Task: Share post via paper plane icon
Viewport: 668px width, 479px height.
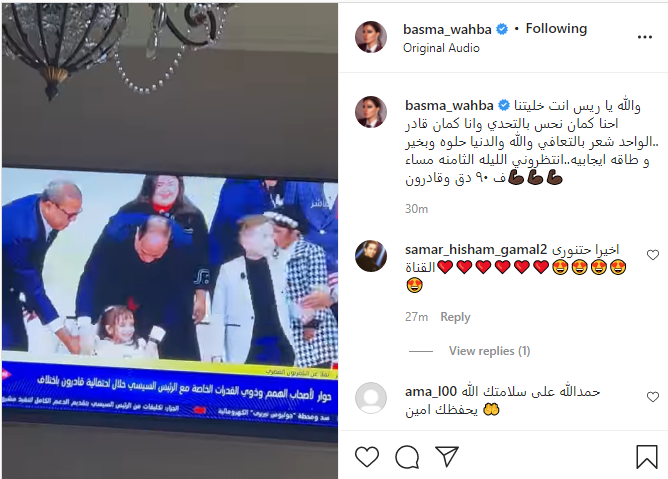Action: click(447, 456)
